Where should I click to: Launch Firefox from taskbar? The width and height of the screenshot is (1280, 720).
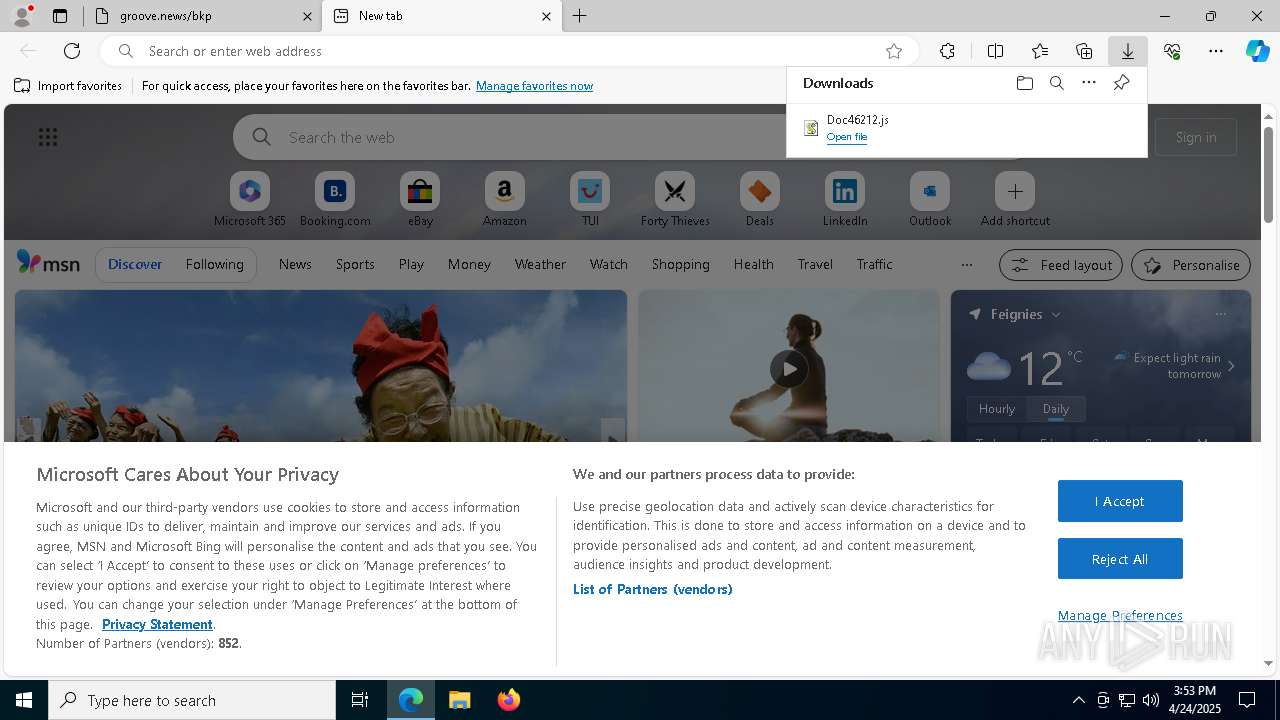point(508,700)
